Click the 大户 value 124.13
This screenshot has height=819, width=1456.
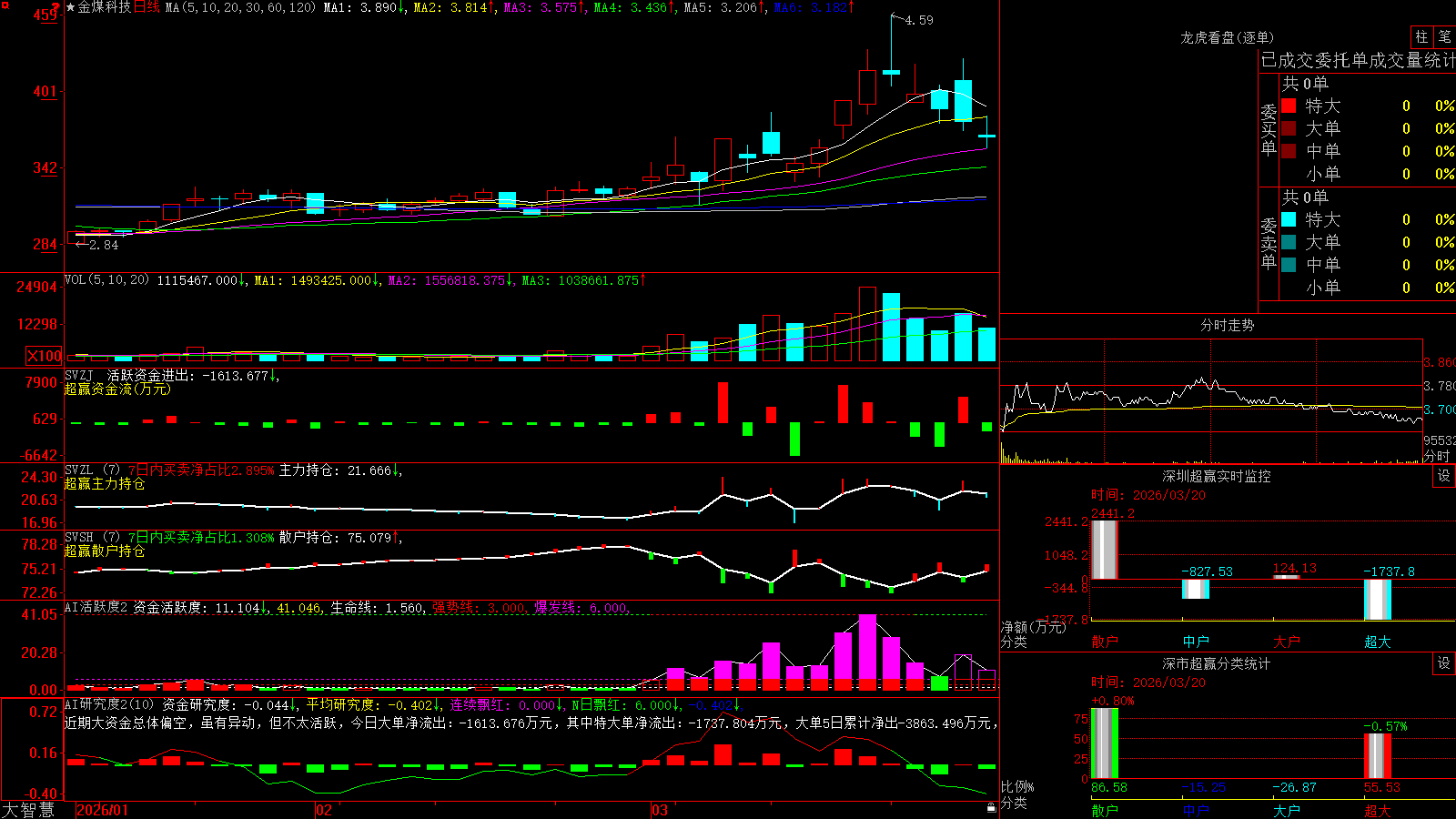pyautogui.click(x=1294, y=568)
